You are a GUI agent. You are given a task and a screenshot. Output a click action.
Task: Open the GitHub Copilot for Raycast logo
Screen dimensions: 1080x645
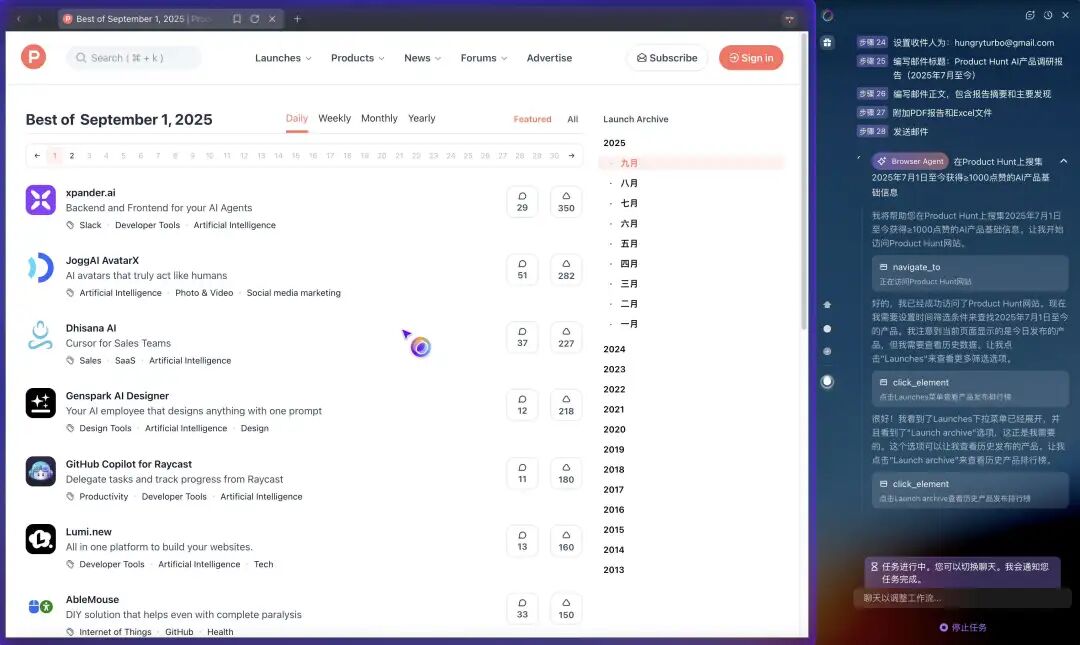41,471
